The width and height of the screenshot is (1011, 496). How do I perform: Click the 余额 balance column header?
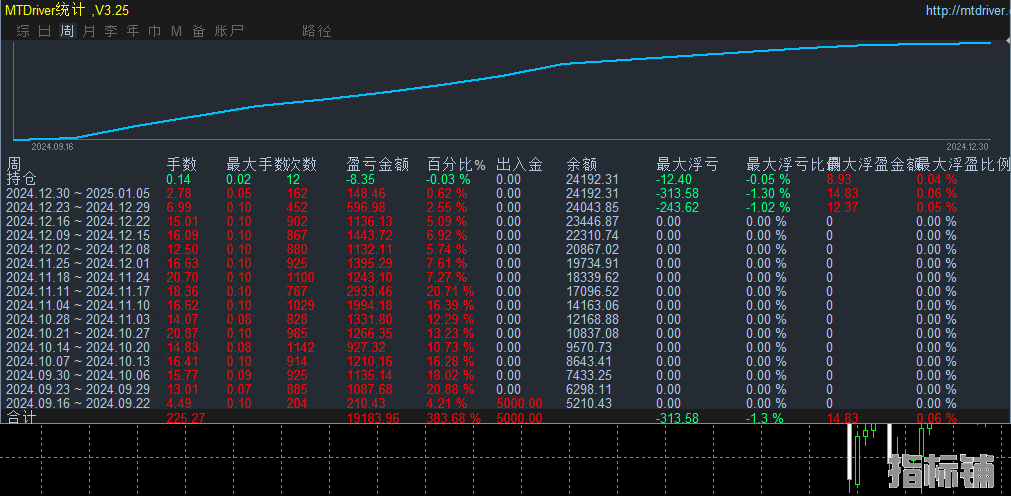[581, 164]
